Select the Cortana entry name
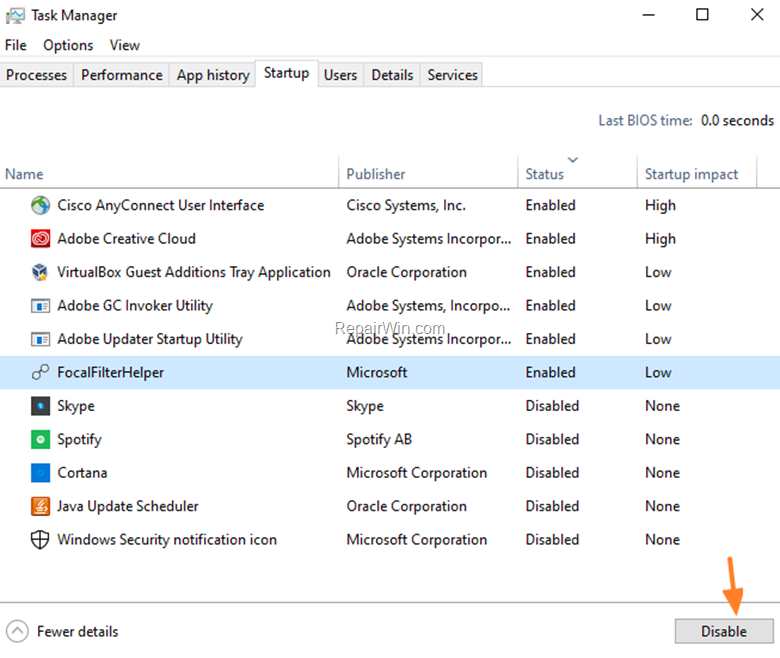 [x=82, y=472]
